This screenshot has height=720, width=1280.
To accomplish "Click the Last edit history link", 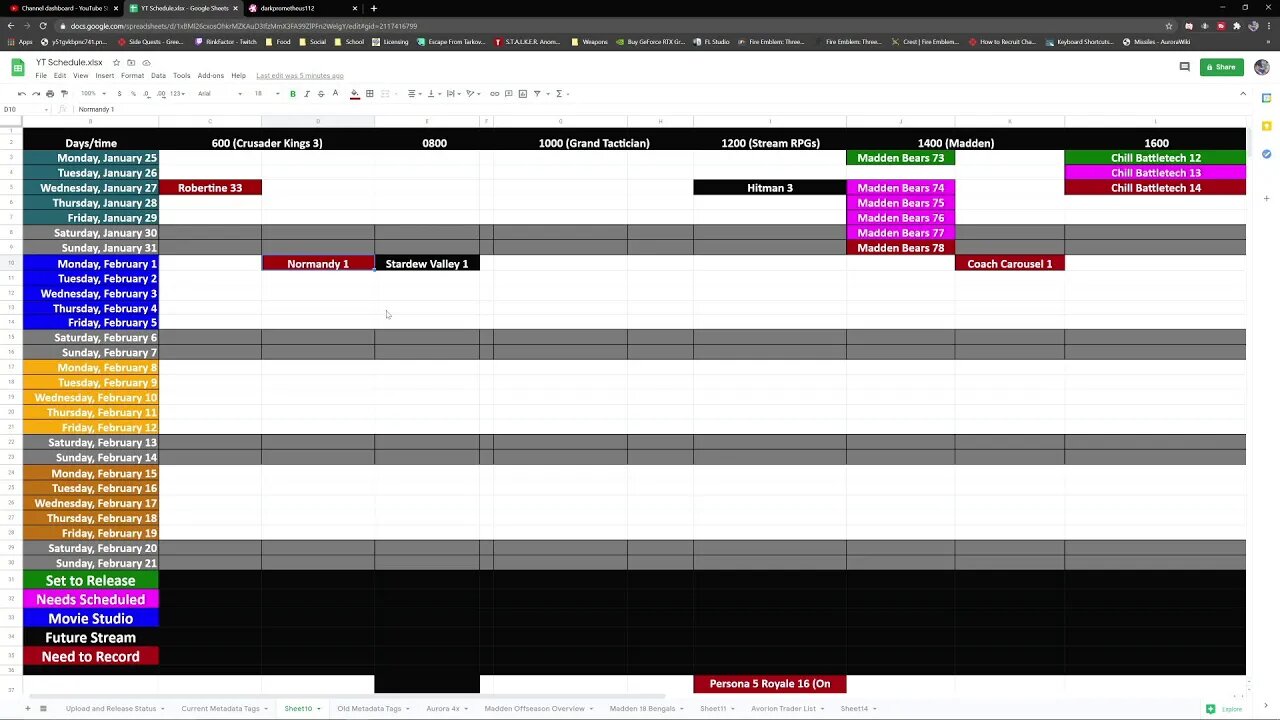I will click(299, 76).
